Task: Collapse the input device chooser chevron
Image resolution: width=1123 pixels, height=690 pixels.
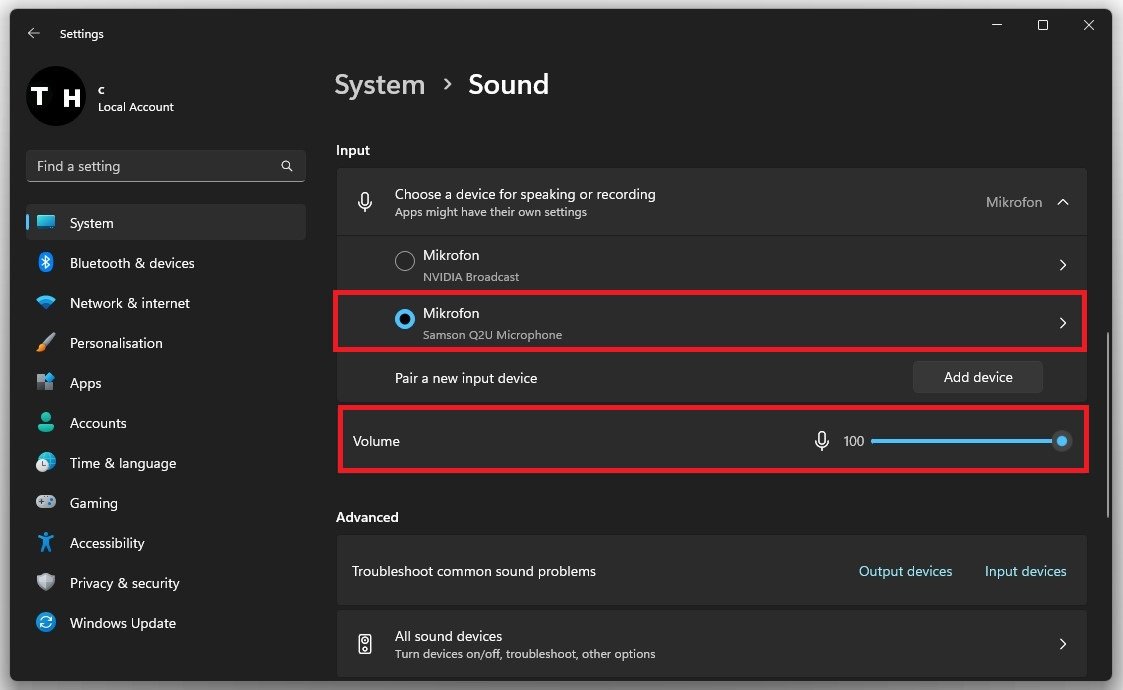Action: pos(1063,202)
